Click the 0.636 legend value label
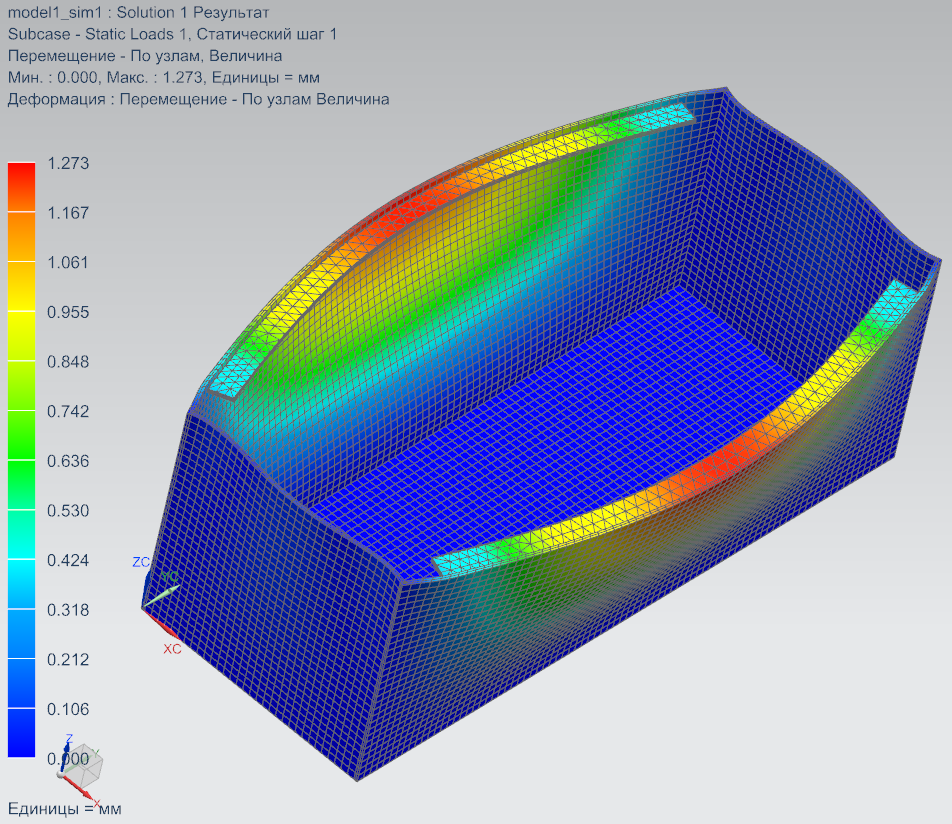 click(69, 461)
